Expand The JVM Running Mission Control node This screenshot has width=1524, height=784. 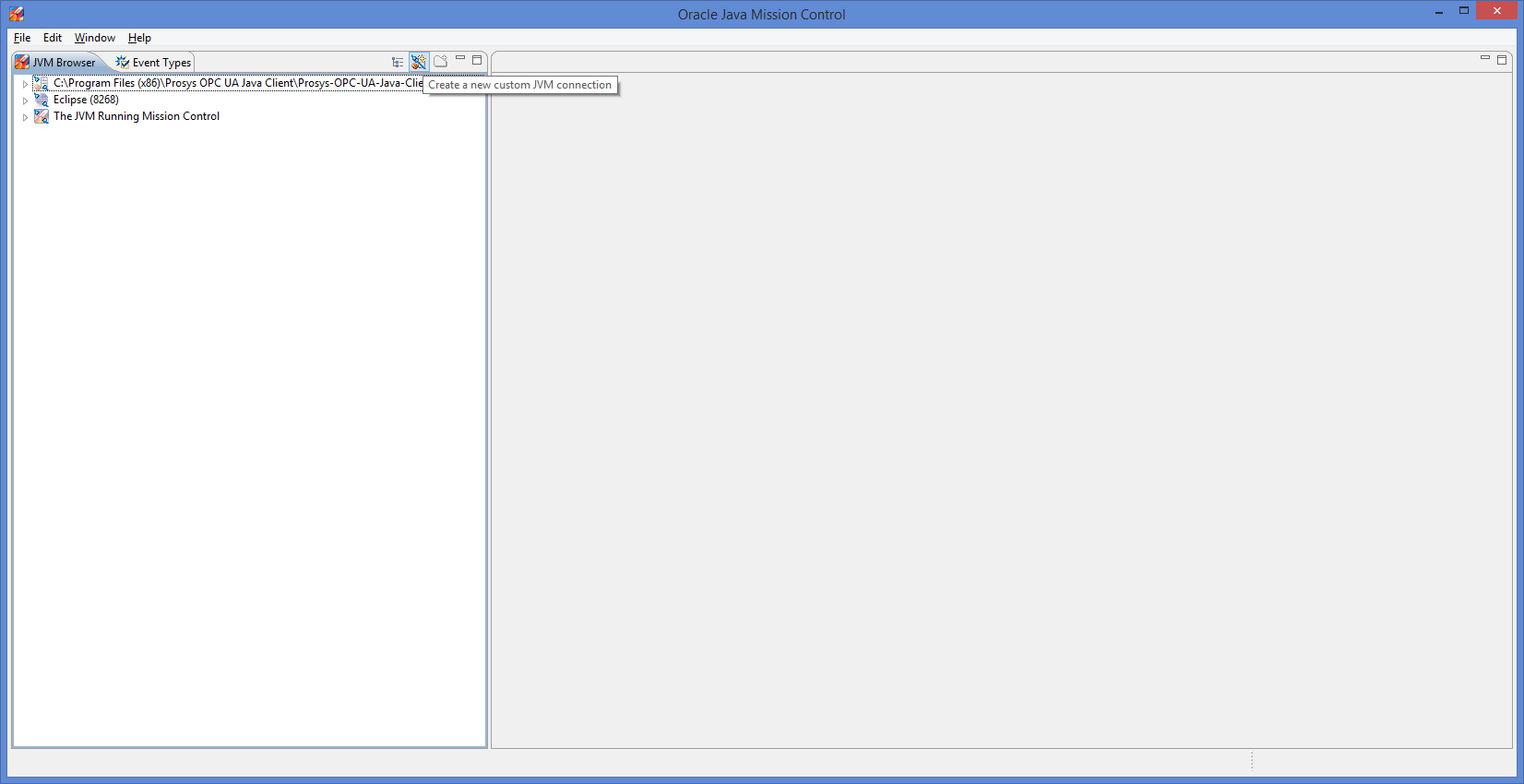pyautogui.click(x=25, y=117)
